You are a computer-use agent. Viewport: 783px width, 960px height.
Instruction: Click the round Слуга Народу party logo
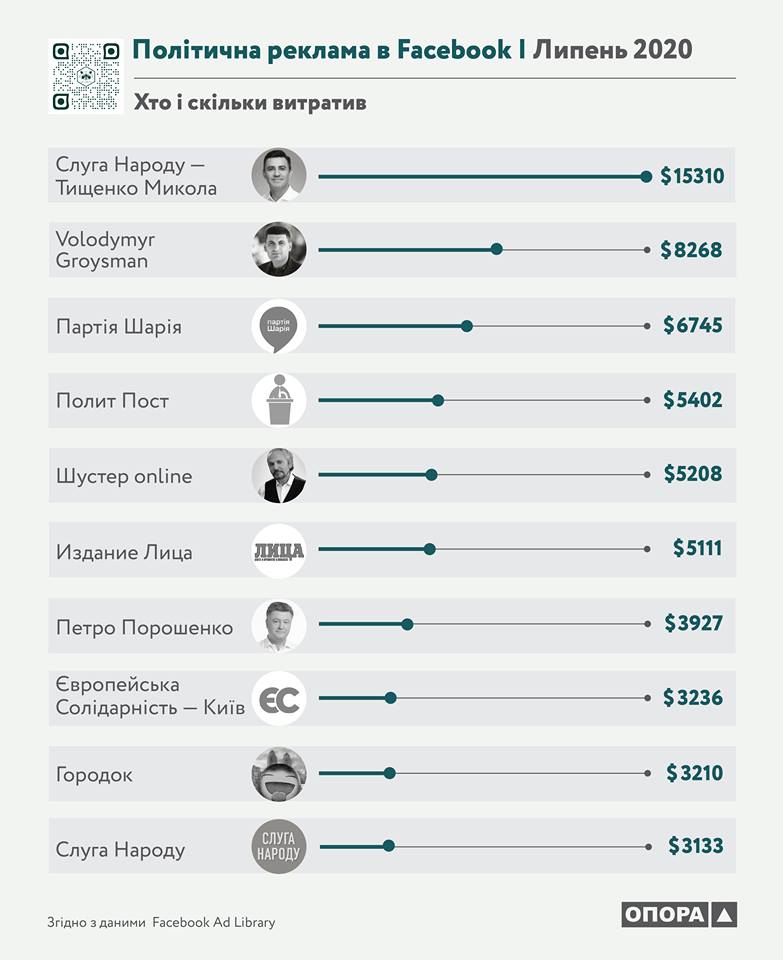(x=278, y=848)
